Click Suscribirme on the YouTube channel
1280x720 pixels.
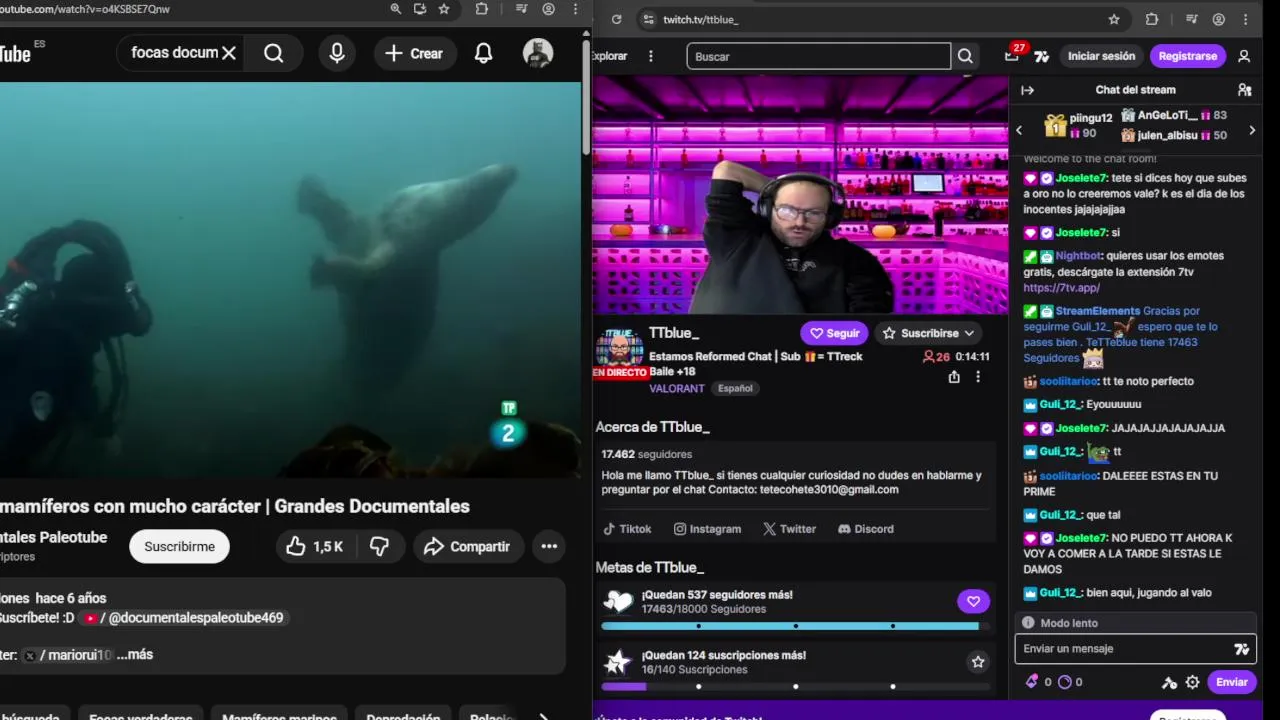(179, 547)
